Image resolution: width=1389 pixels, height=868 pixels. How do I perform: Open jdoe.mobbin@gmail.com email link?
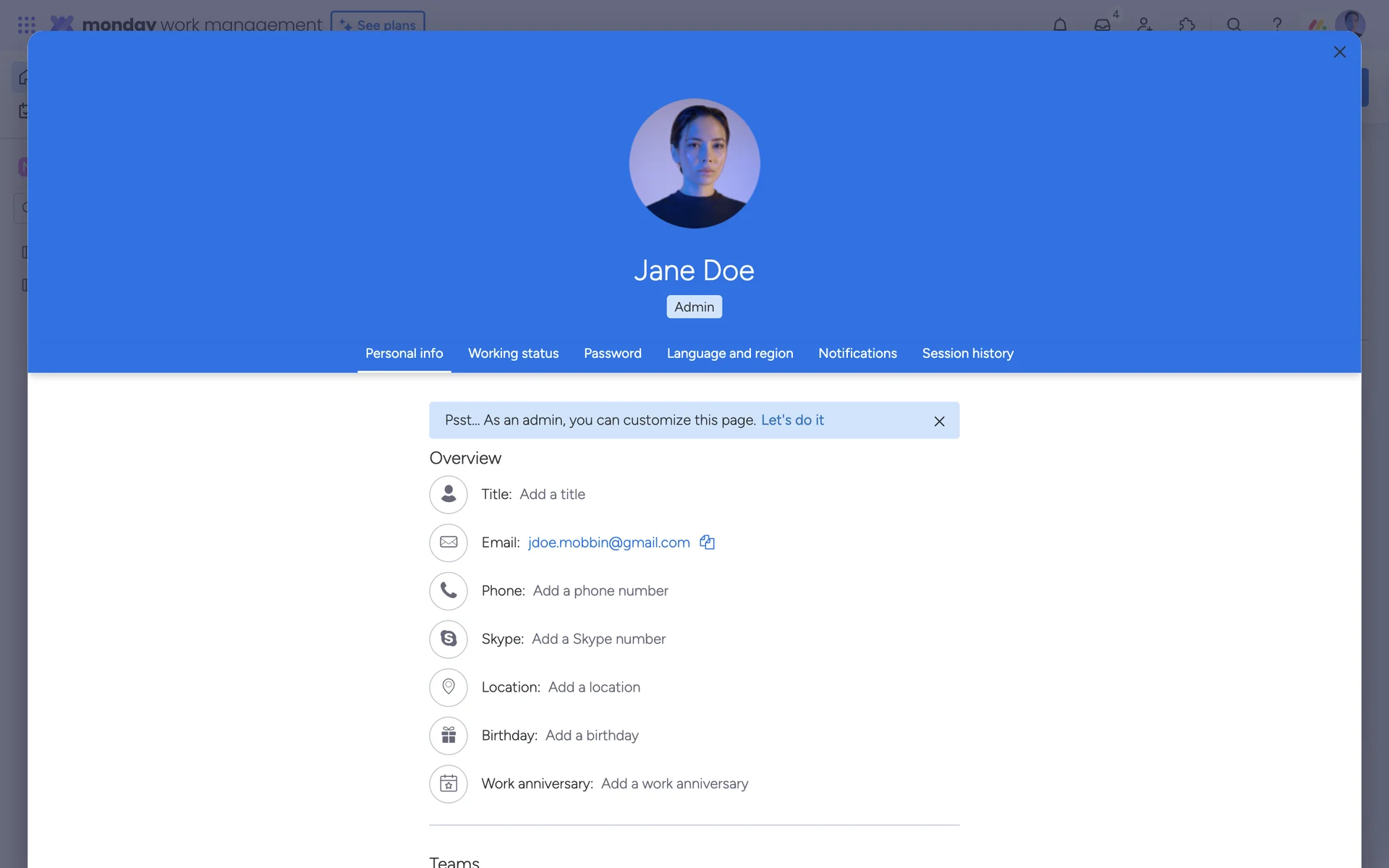coord(608,542)
